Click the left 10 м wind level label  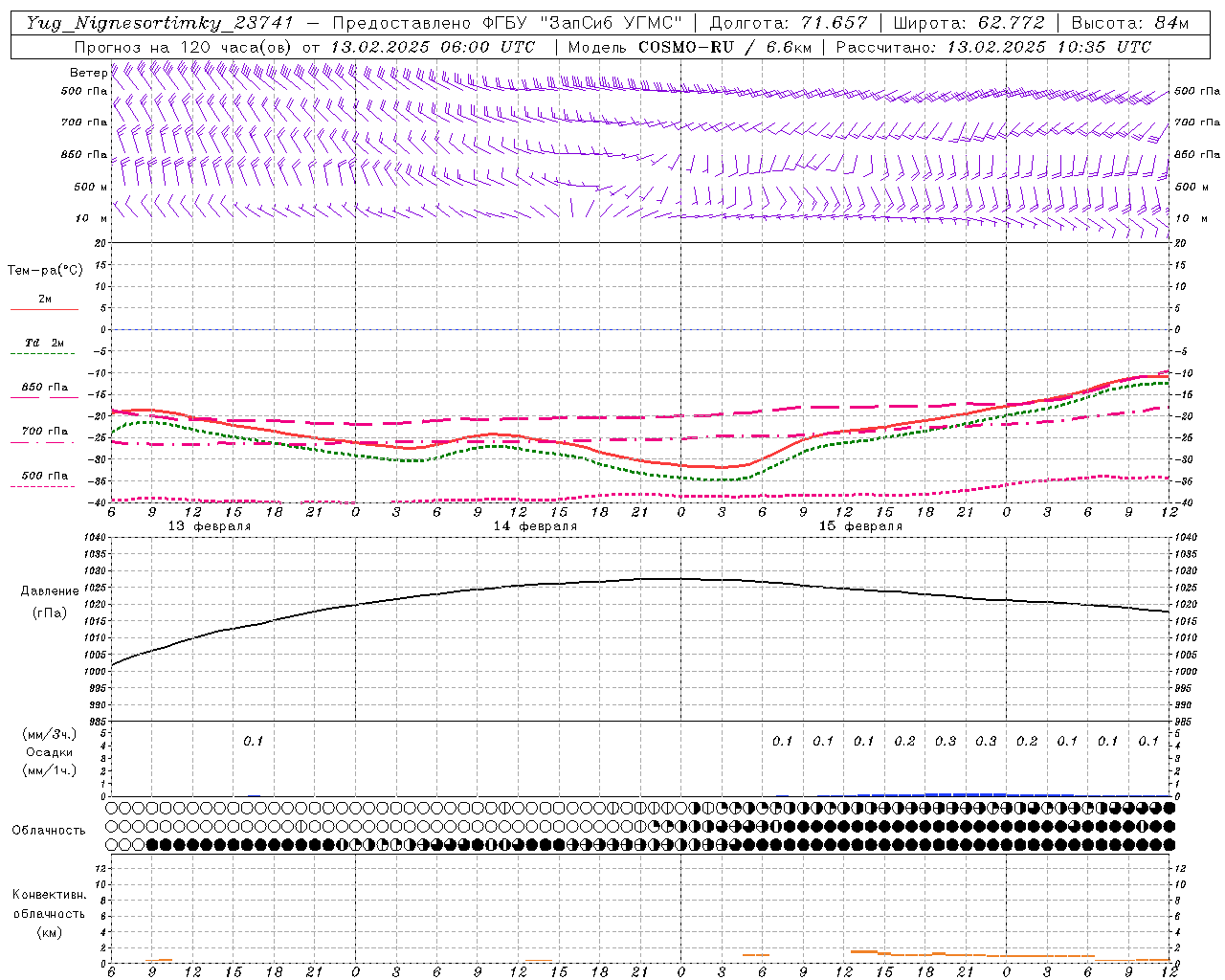[92, 218]
